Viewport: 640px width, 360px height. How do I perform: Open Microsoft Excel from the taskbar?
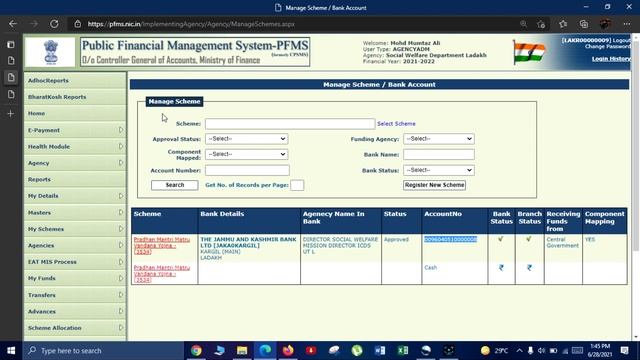(x=403, y=351)
